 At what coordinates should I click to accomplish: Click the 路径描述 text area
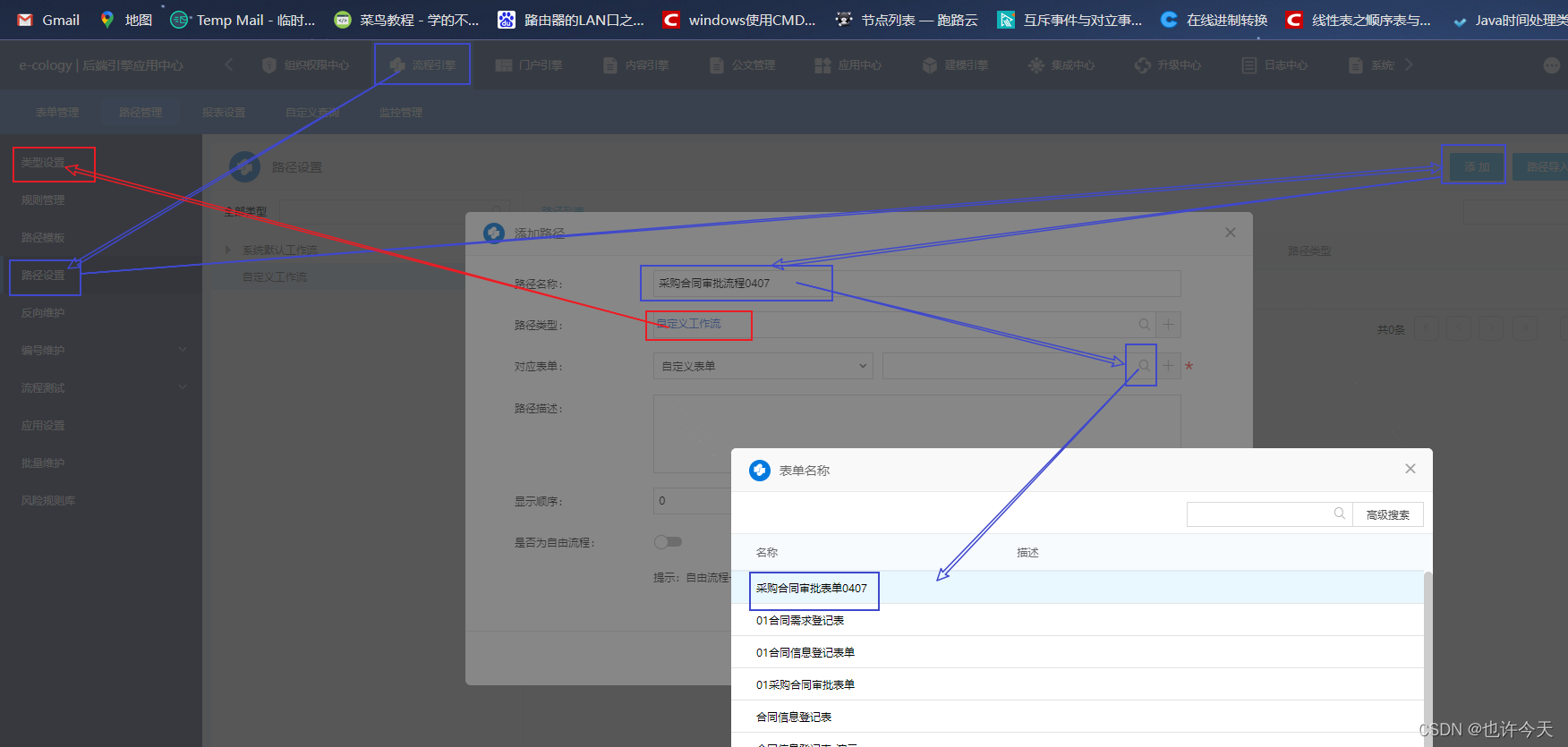pyautogui.click(x=917, y=434)
